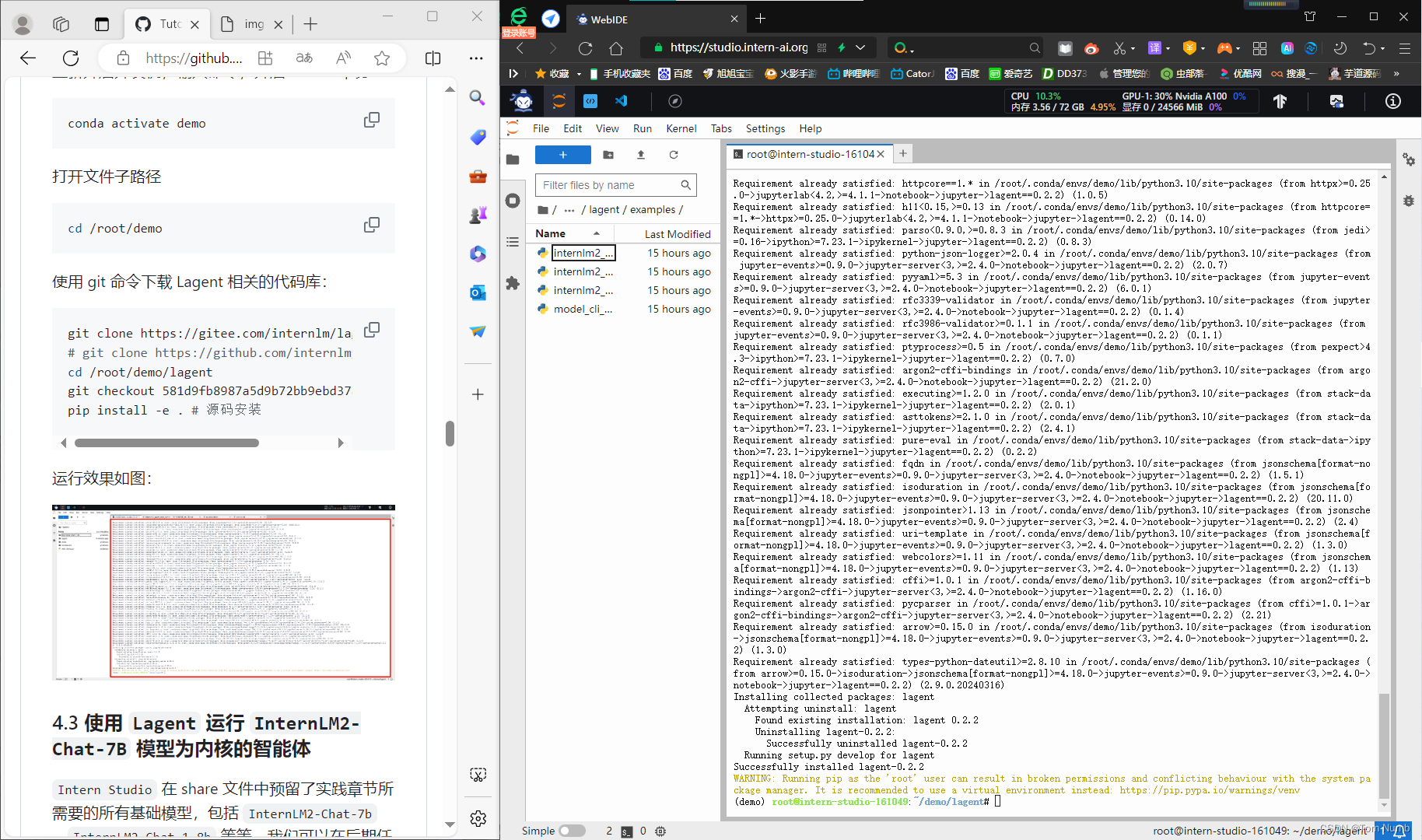
Task: Click the favorites star icon in Edge address bar
Action: (382, 58)
